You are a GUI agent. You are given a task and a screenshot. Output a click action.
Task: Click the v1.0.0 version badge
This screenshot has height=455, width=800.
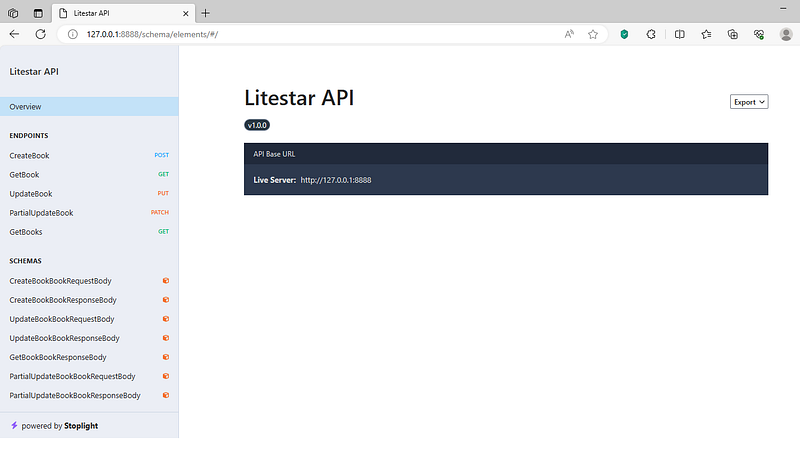257,125
